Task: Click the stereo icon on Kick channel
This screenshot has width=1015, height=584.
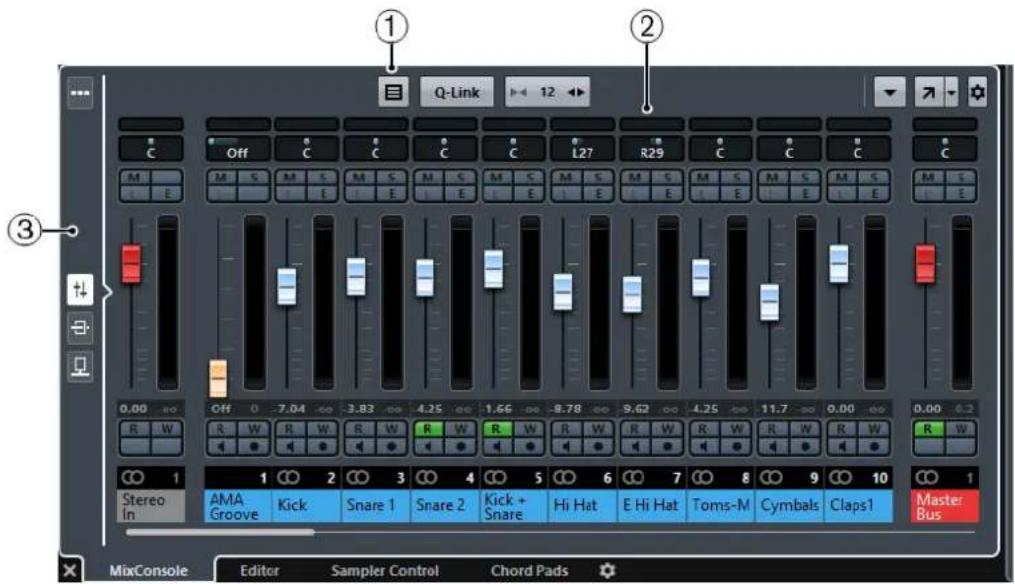Action: tap(289, 478)
